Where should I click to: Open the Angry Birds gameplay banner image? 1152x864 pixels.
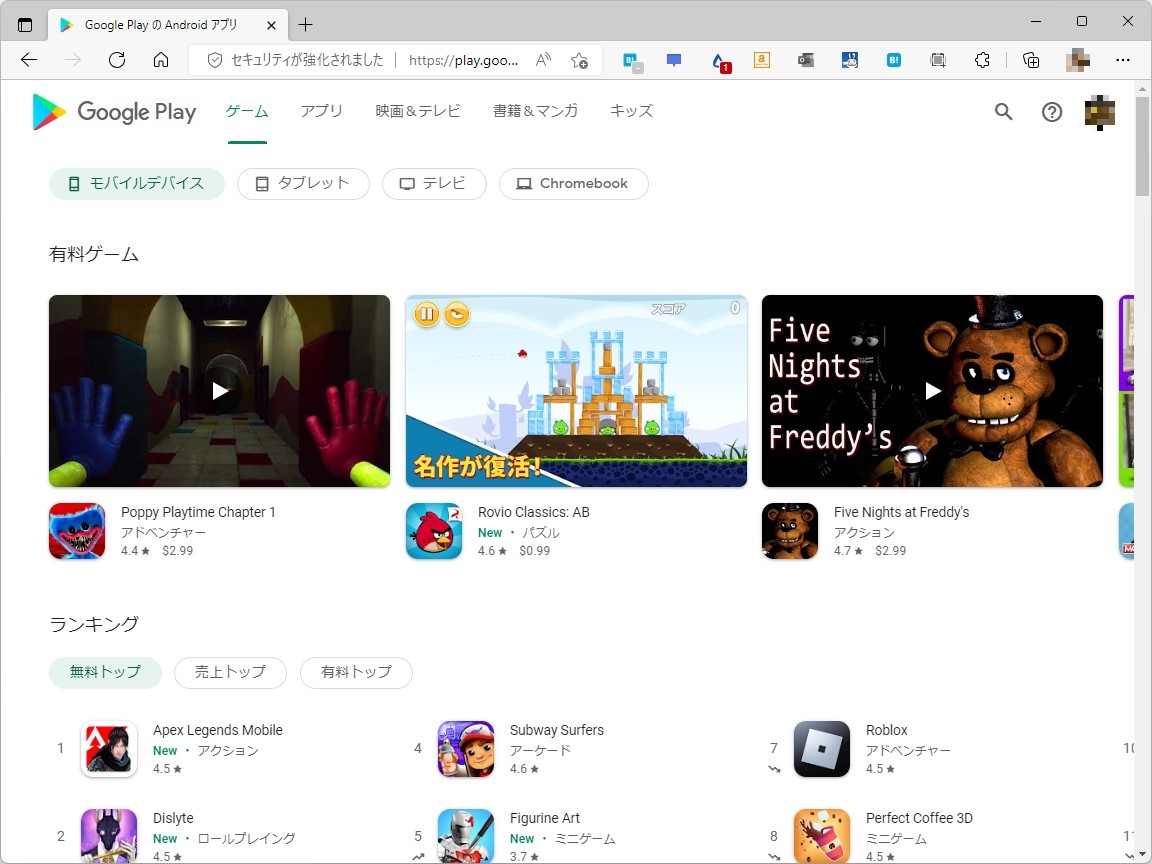(577, 391)
